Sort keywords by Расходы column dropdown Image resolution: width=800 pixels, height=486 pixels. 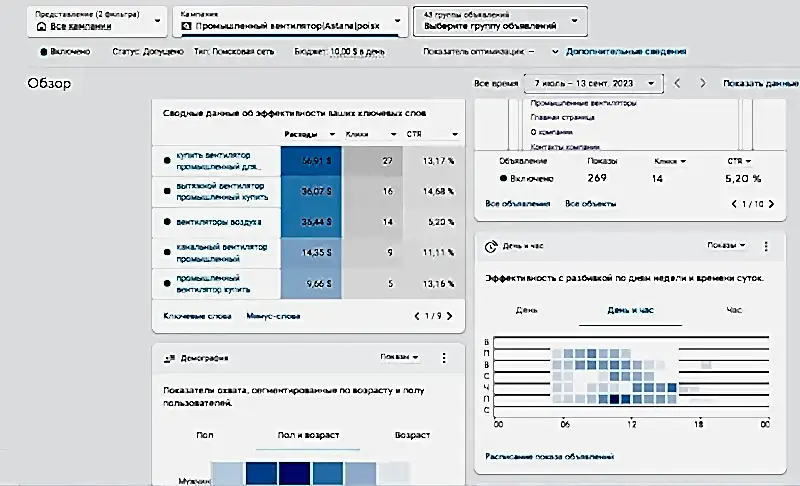pyautogui.click(x=332, y=134)
